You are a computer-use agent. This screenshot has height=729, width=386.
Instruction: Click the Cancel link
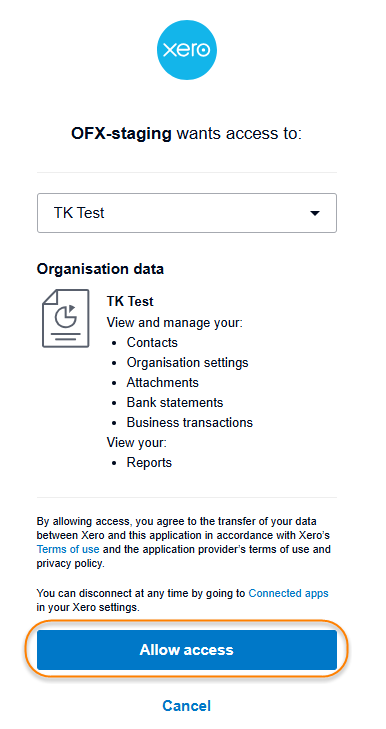(186, 706)
